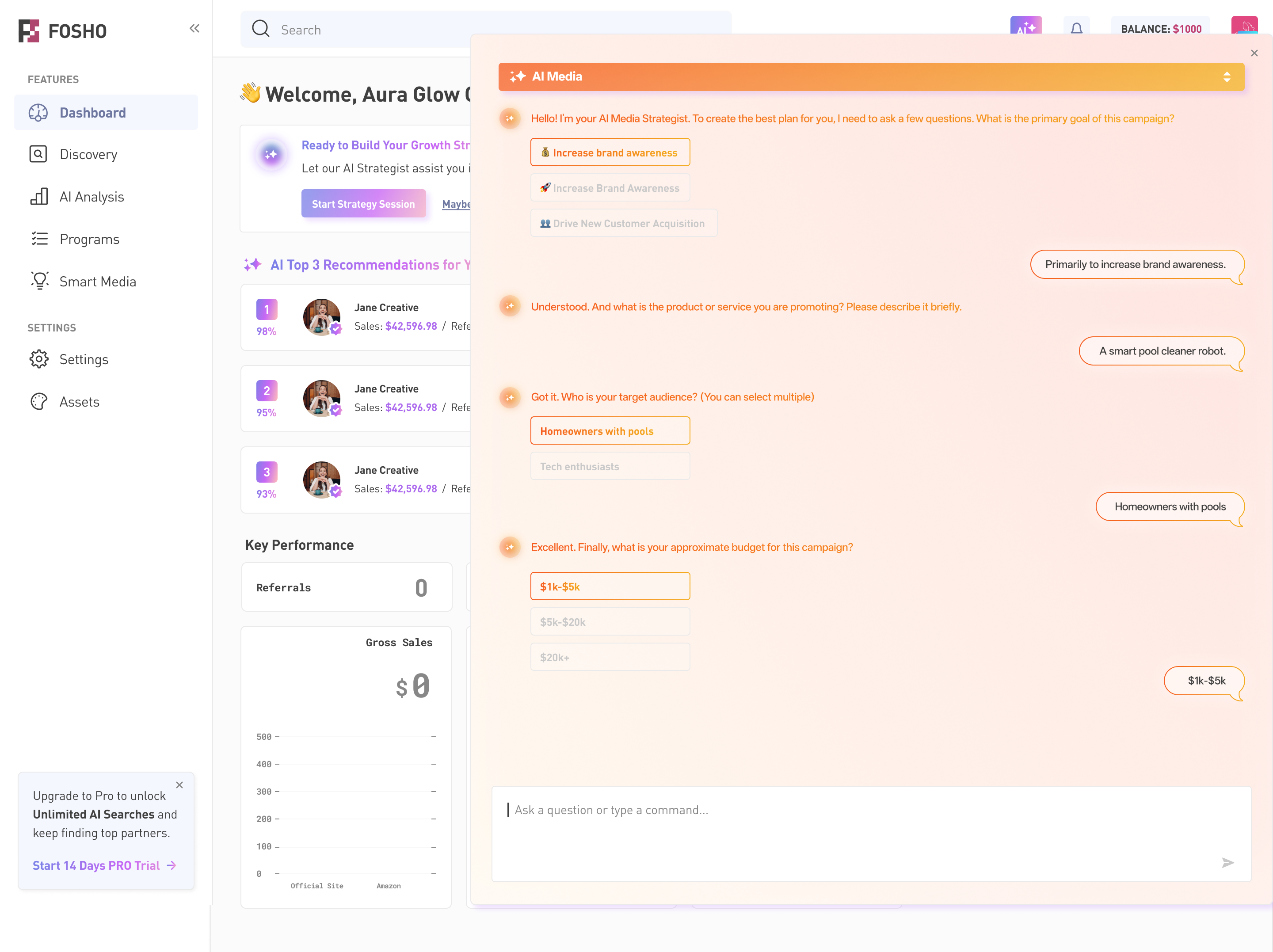Image resolution: width=1273 pixels, height=952 pixels.
Task: Choose the $5k-$20k budget option
Action: pyautogui.click(x=610, y=621)
